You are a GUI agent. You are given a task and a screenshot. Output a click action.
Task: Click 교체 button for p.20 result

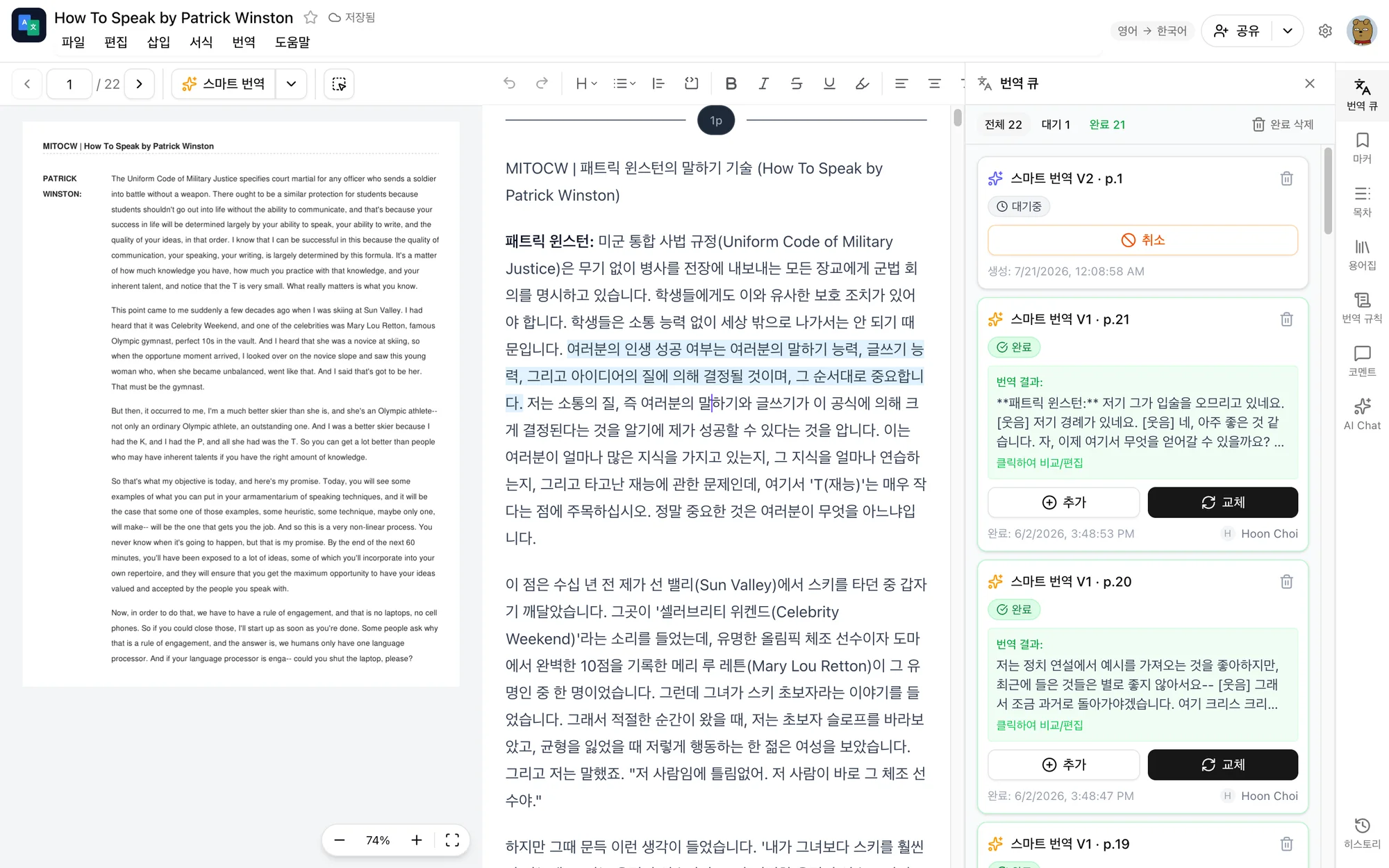(1222, 765)
